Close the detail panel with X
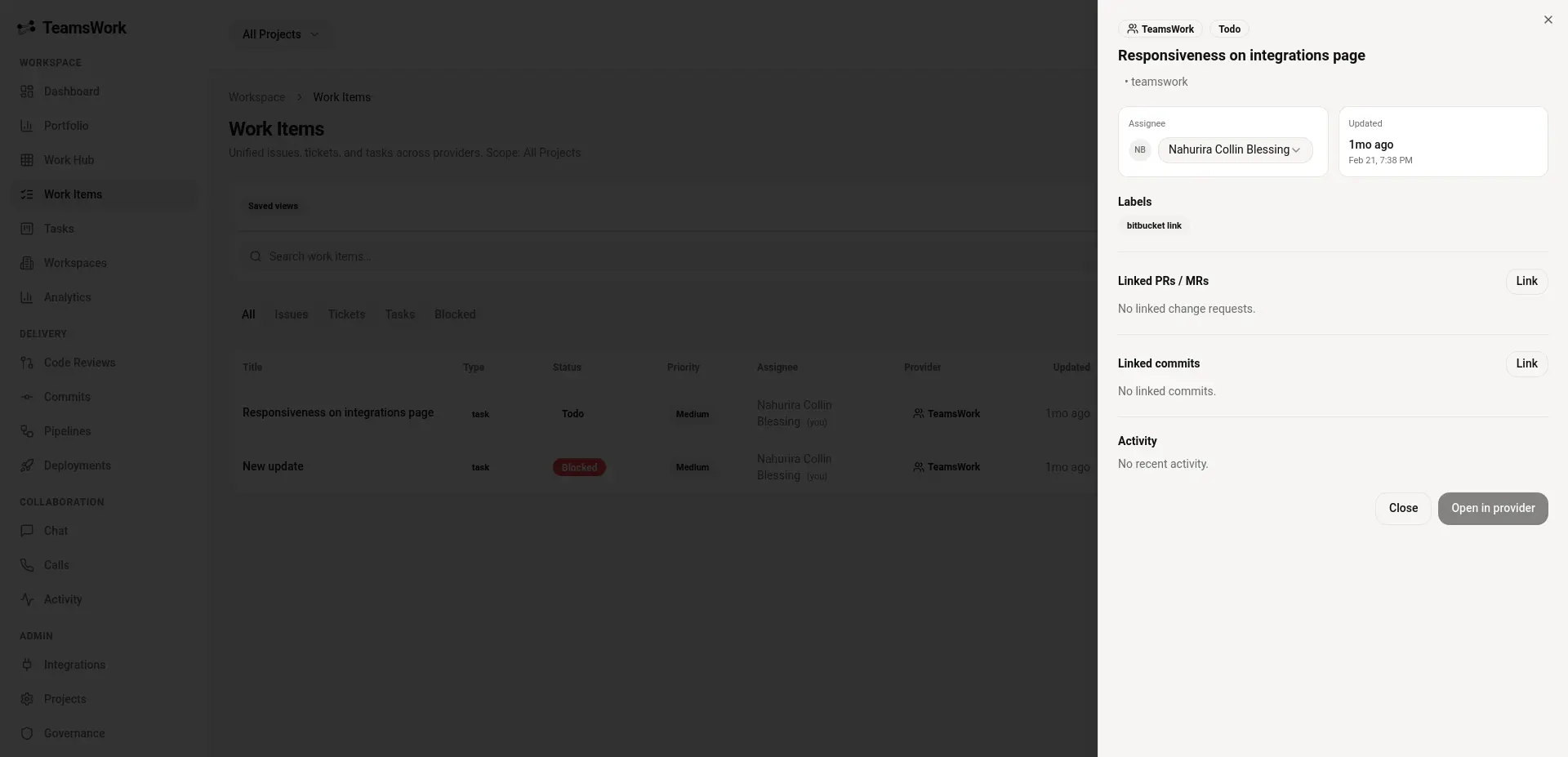Viewport: 1568px width, 757px height. point(1548,20)
